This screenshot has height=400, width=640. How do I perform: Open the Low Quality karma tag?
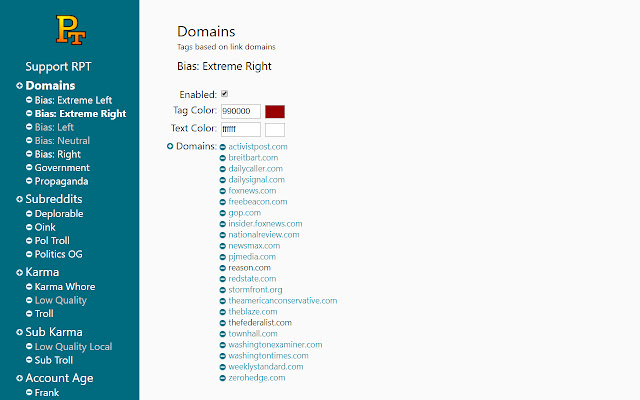click(x=60, y=300)
